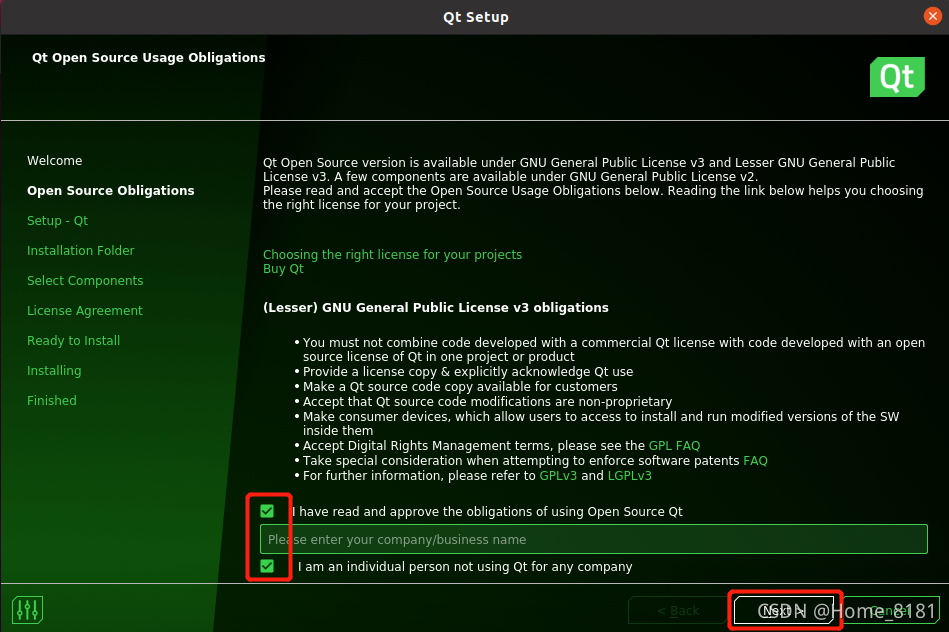The height and width of the screenshot is (632, 949).
Task: Toggle the individual person not using Qt checkbox
Action: (267, 566)
